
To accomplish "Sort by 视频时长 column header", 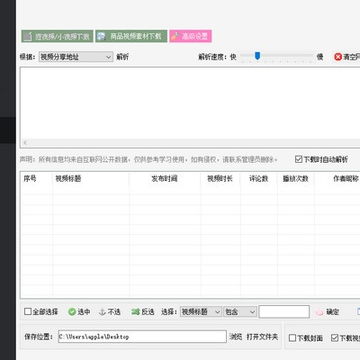I will 221,179.
